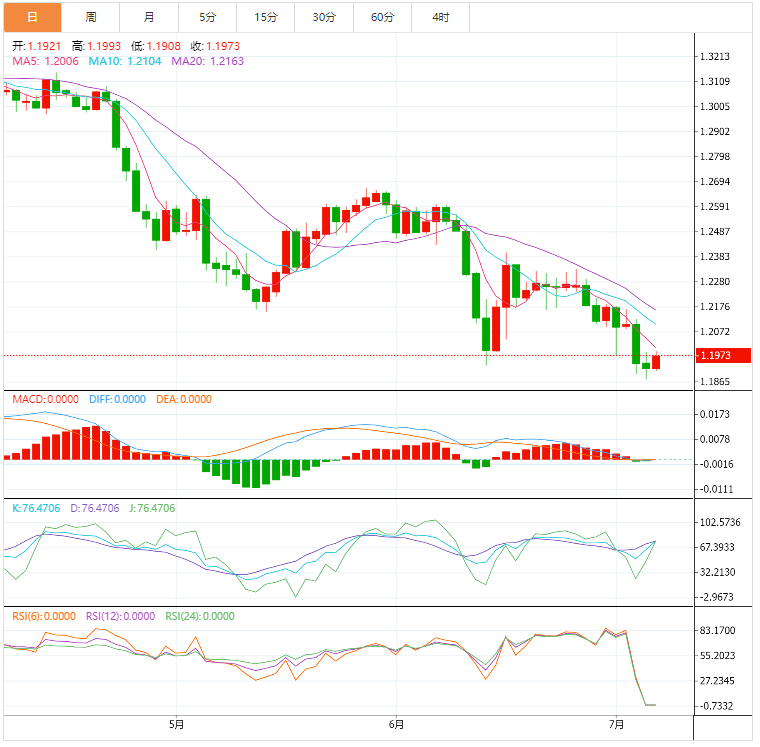Click the 7月 date axis marker
Viewport: 760px width, 747px height.
(616, 724)
